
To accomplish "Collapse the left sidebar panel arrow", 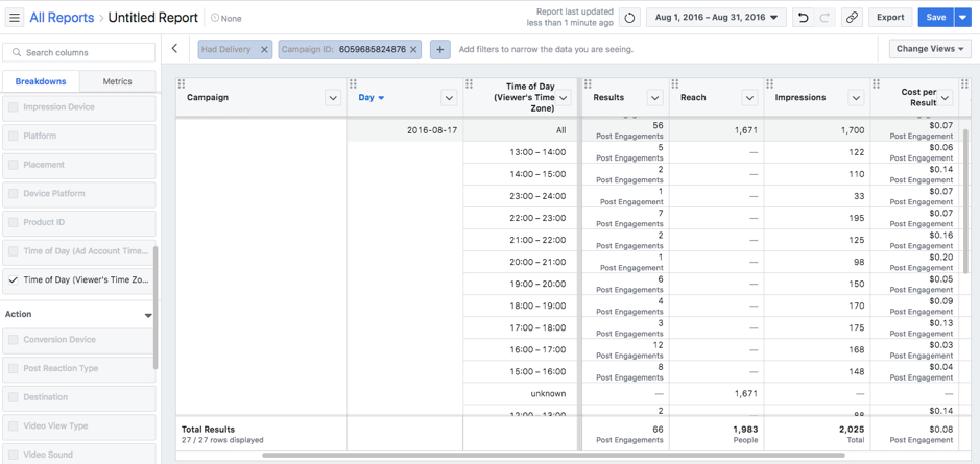I will [x=174, y=49].
